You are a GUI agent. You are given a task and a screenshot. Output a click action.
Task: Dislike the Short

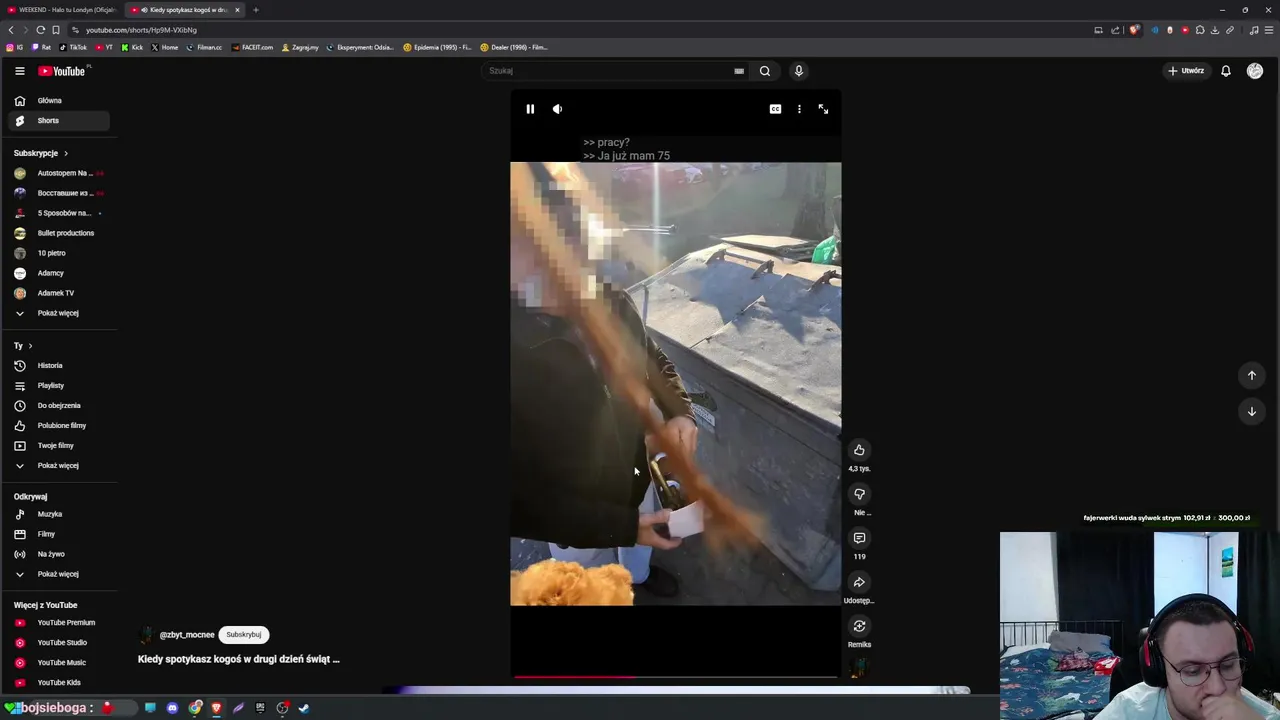(x=859, y=494)
